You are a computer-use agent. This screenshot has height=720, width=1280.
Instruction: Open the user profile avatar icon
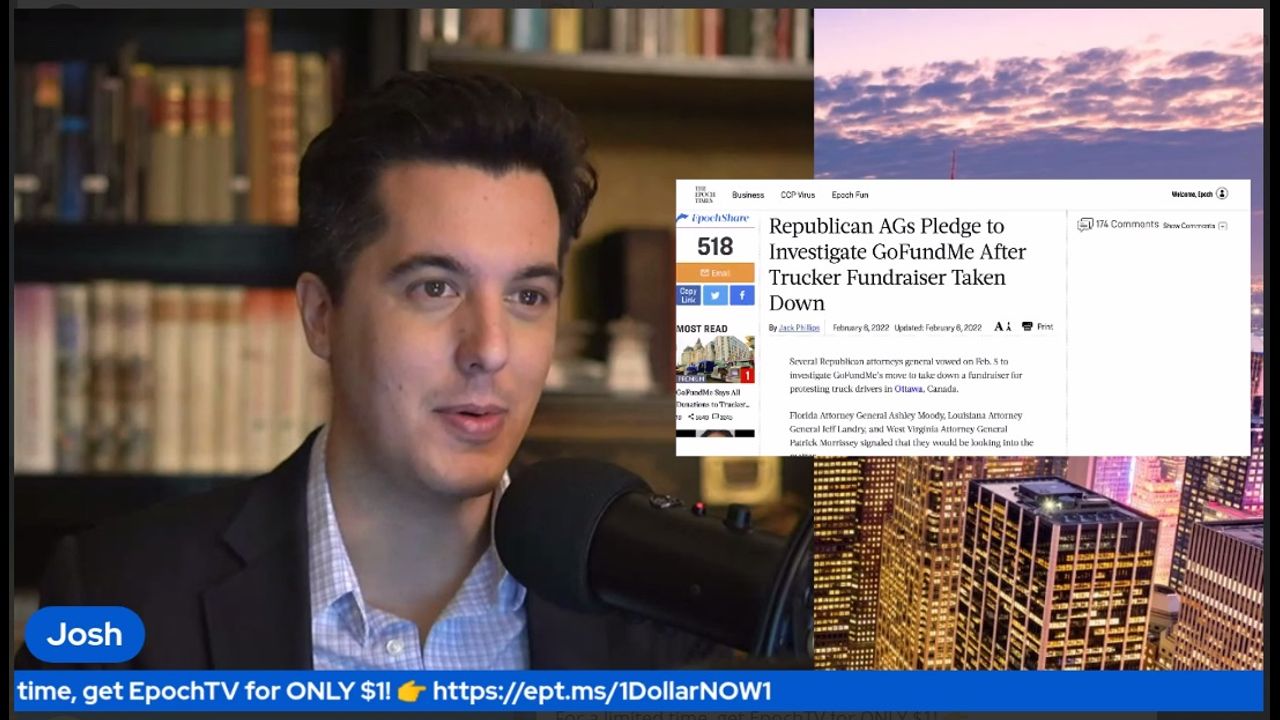pos(1221,194)
